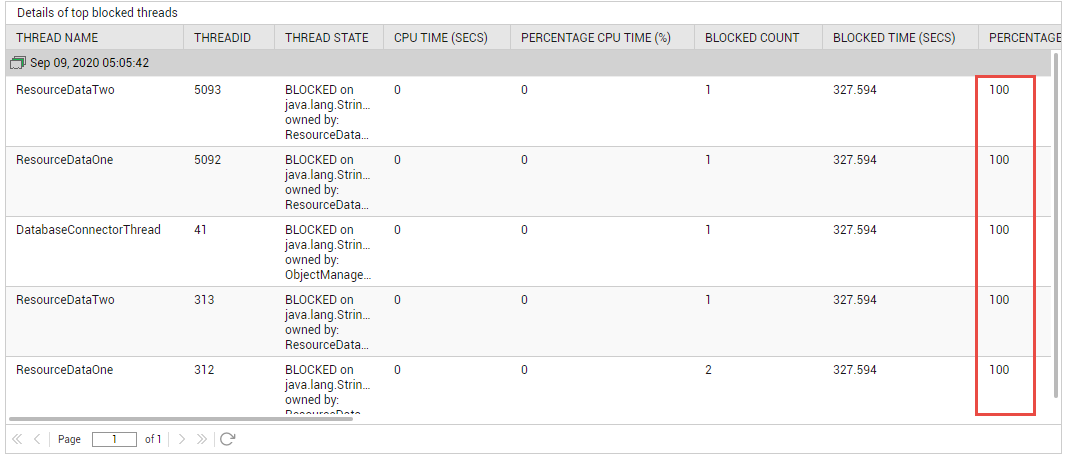Refresh the blocked threads table
Screen dimensions: 1065x459
click(x=228, y=439)
